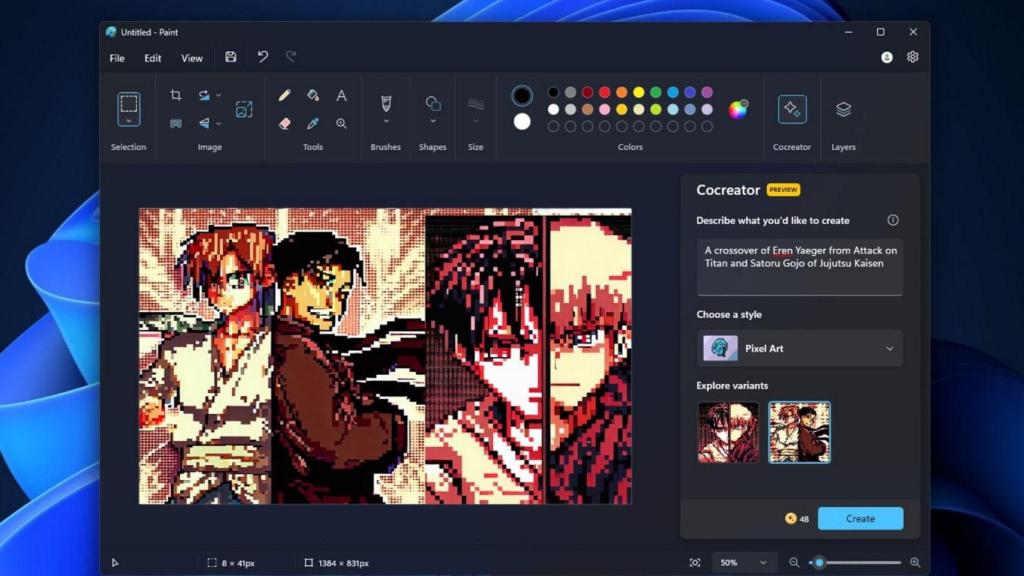Pick the green palette color
The width and height of the screenshot is (1024, 576).
656,92
